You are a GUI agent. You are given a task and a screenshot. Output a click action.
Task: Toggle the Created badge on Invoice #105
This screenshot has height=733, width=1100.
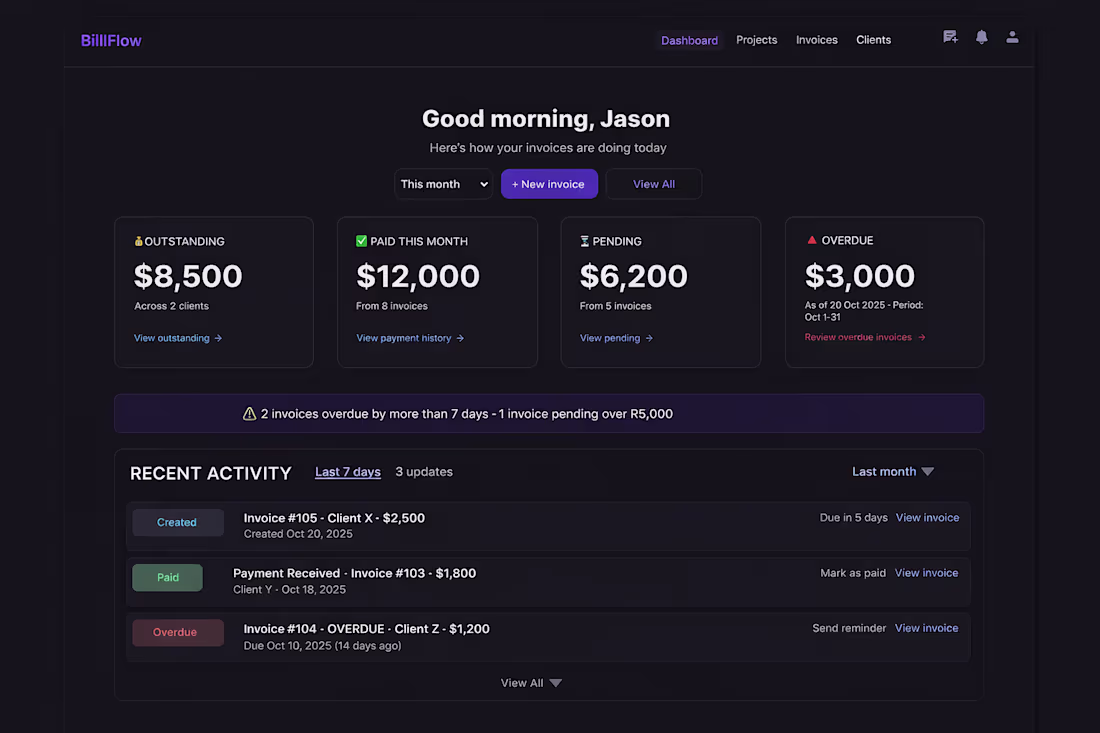coord(177,521)
